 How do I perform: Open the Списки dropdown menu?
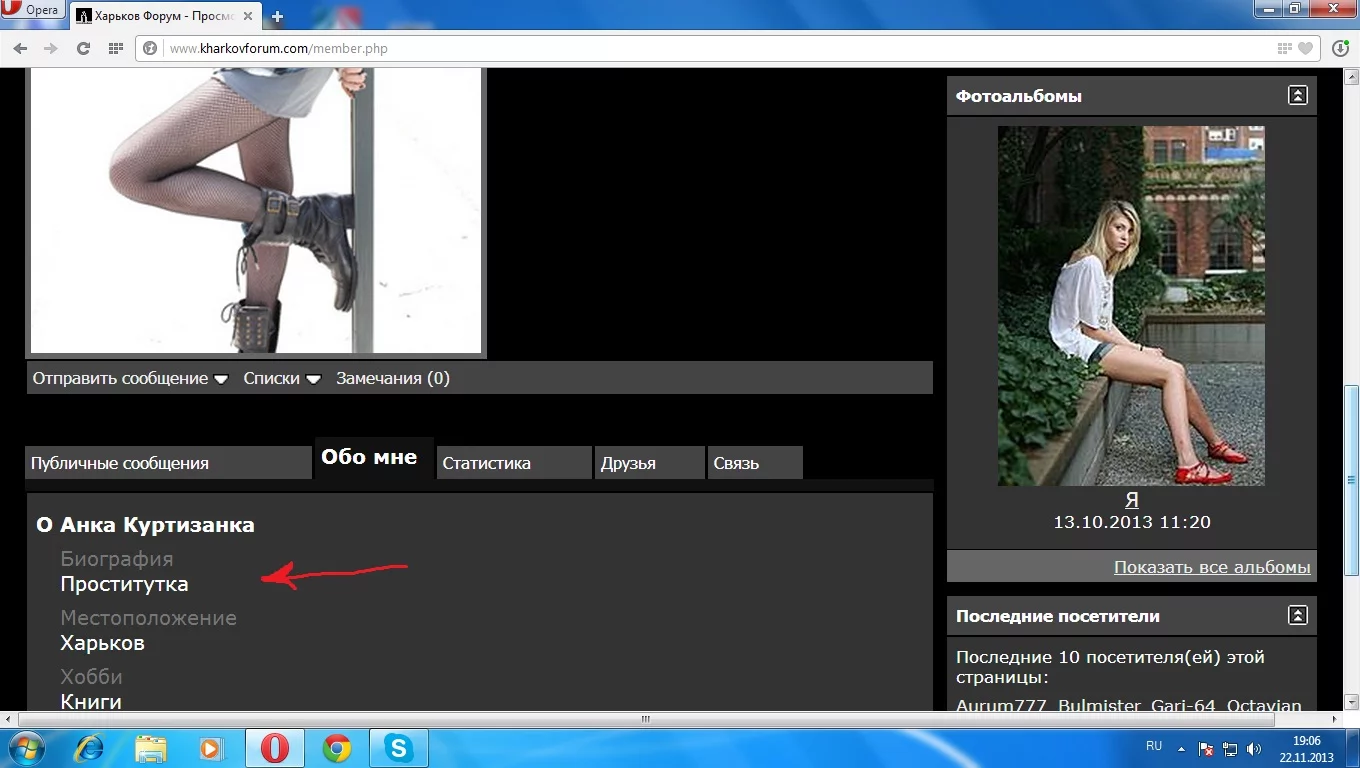[x=282, y=378]
